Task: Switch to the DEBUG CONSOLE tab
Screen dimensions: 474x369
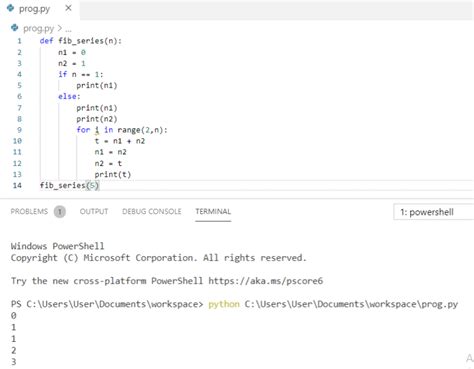Action: point(152,211)
